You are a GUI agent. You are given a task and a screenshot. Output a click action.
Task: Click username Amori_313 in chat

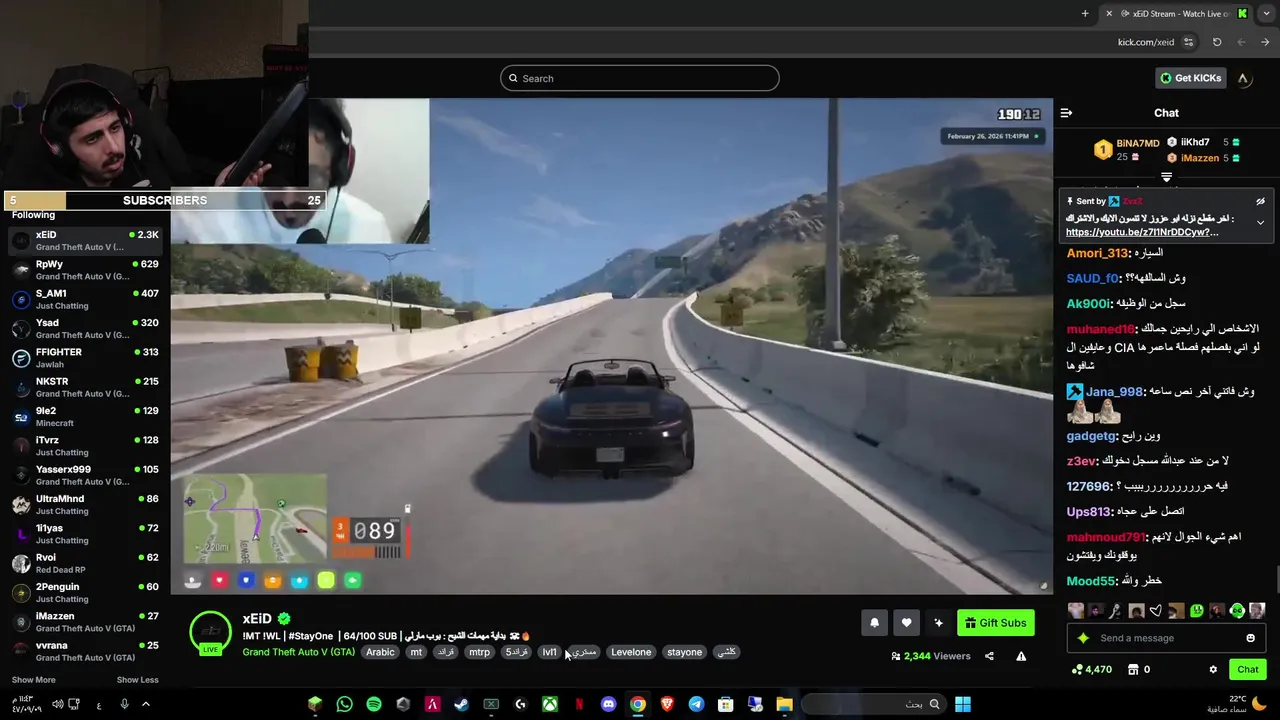pos(1097,253)
